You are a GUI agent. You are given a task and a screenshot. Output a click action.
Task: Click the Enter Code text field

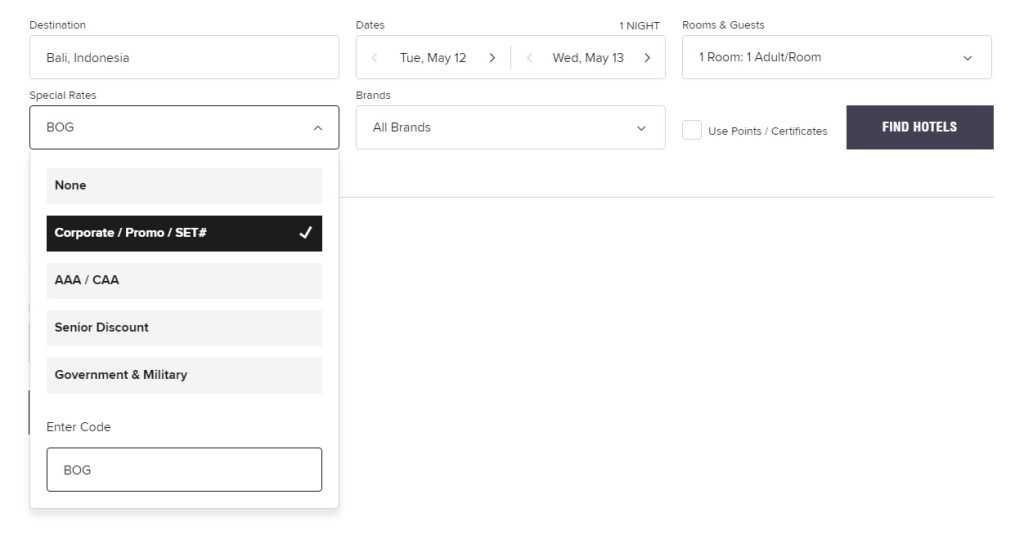pos(184,470)
